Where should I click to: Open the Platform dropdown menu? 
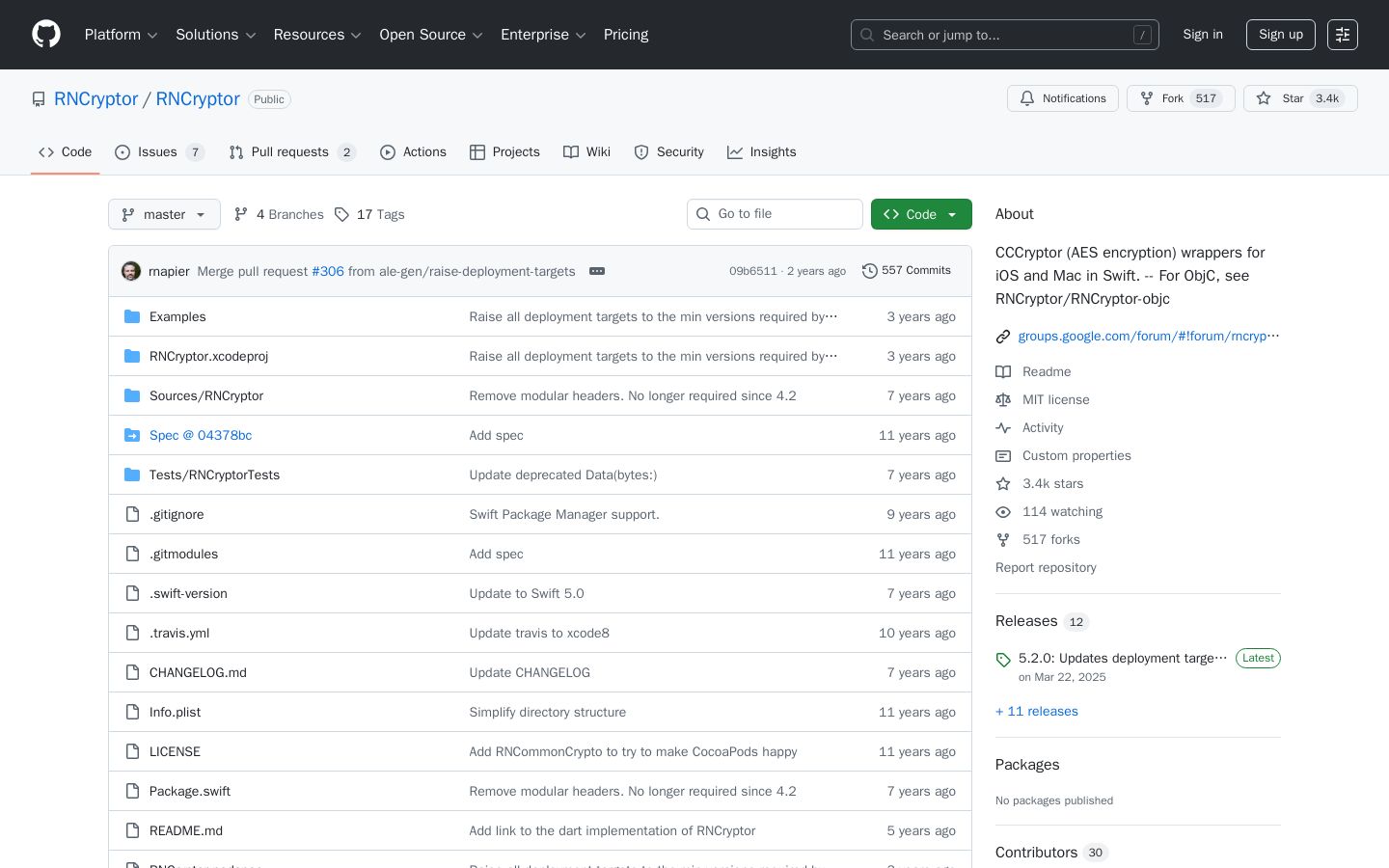tap(122, 35)
